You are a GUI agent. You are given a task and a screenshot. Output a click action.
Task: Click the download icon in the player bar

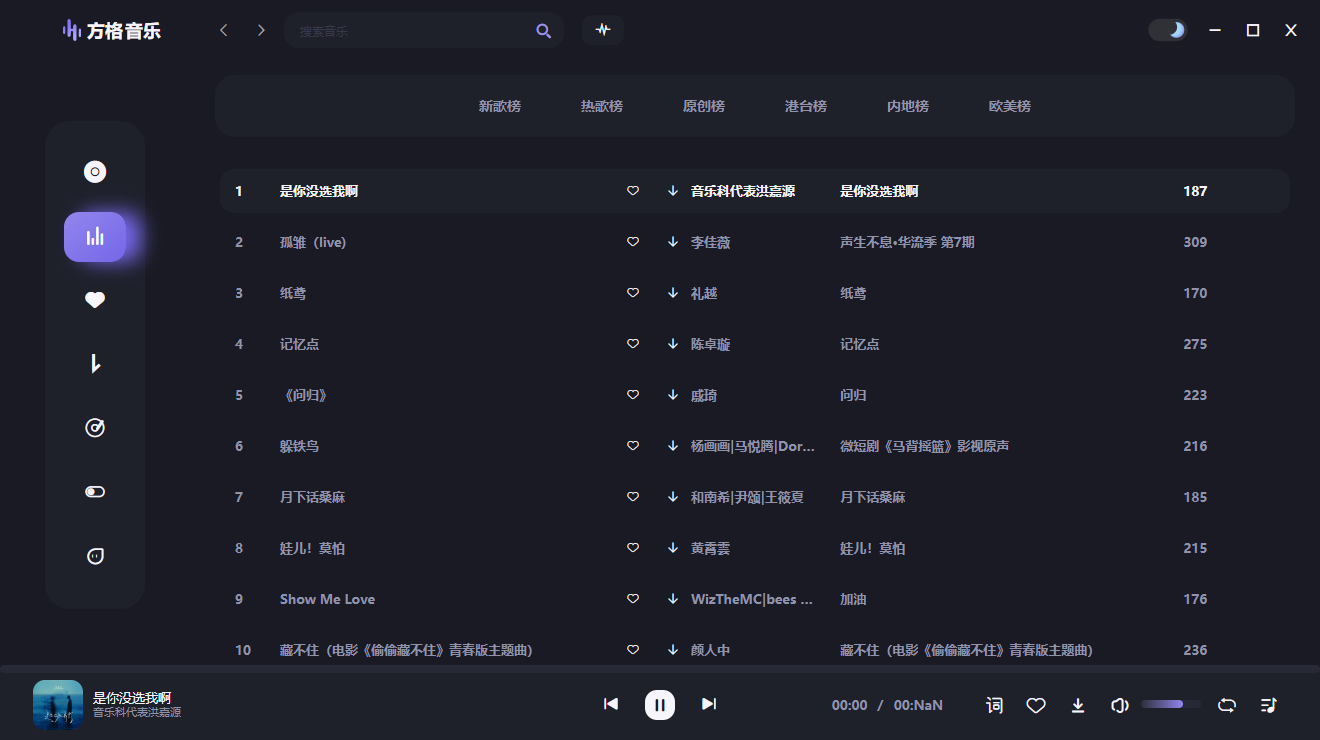[x=1077, y=705]
